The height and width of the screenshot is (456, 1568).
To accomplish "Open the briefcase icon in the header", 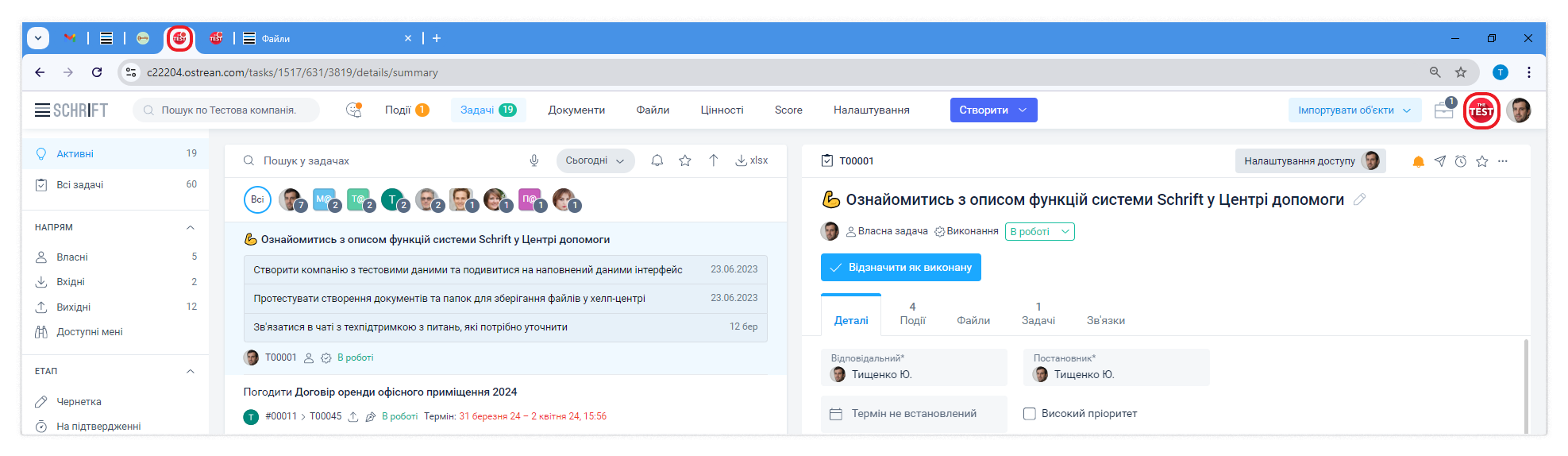I will [1443, 110].
